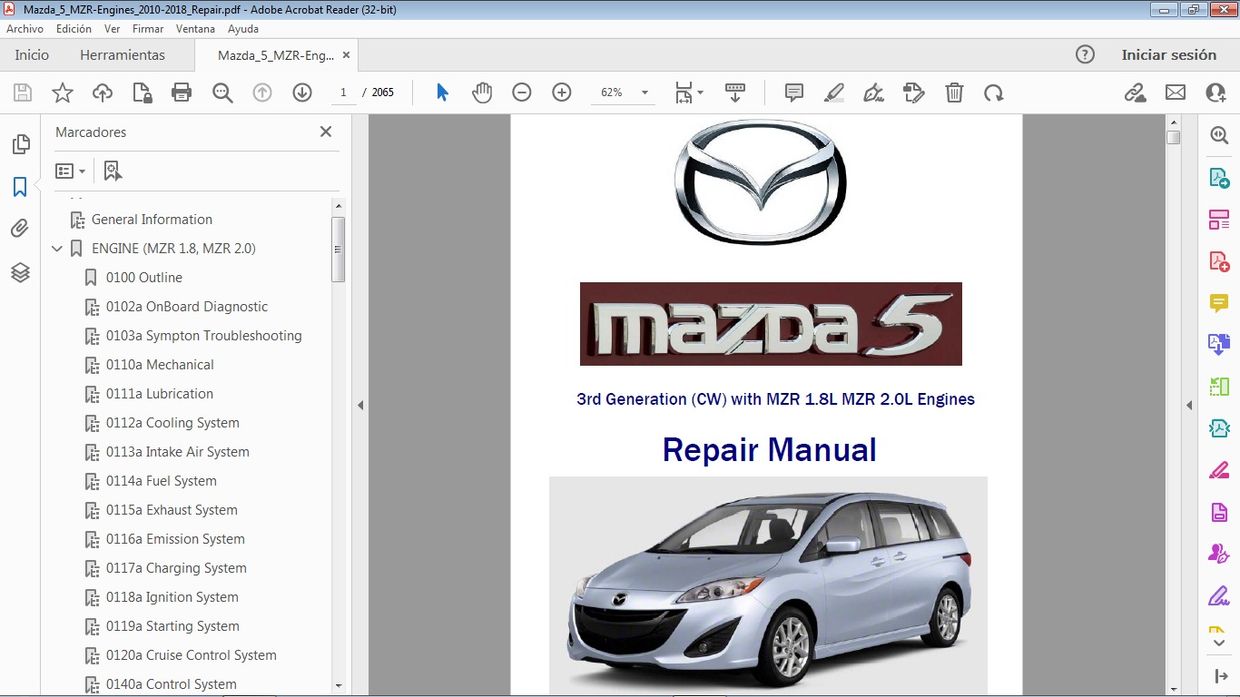Open the Page Thumbnails panel

[x=20, y=143]
